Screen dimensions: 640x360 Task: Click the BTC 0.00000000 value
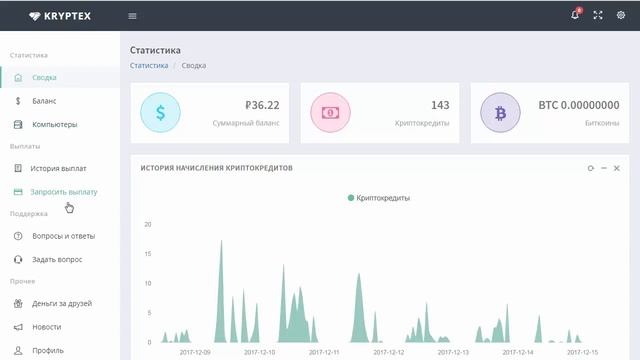579,105
